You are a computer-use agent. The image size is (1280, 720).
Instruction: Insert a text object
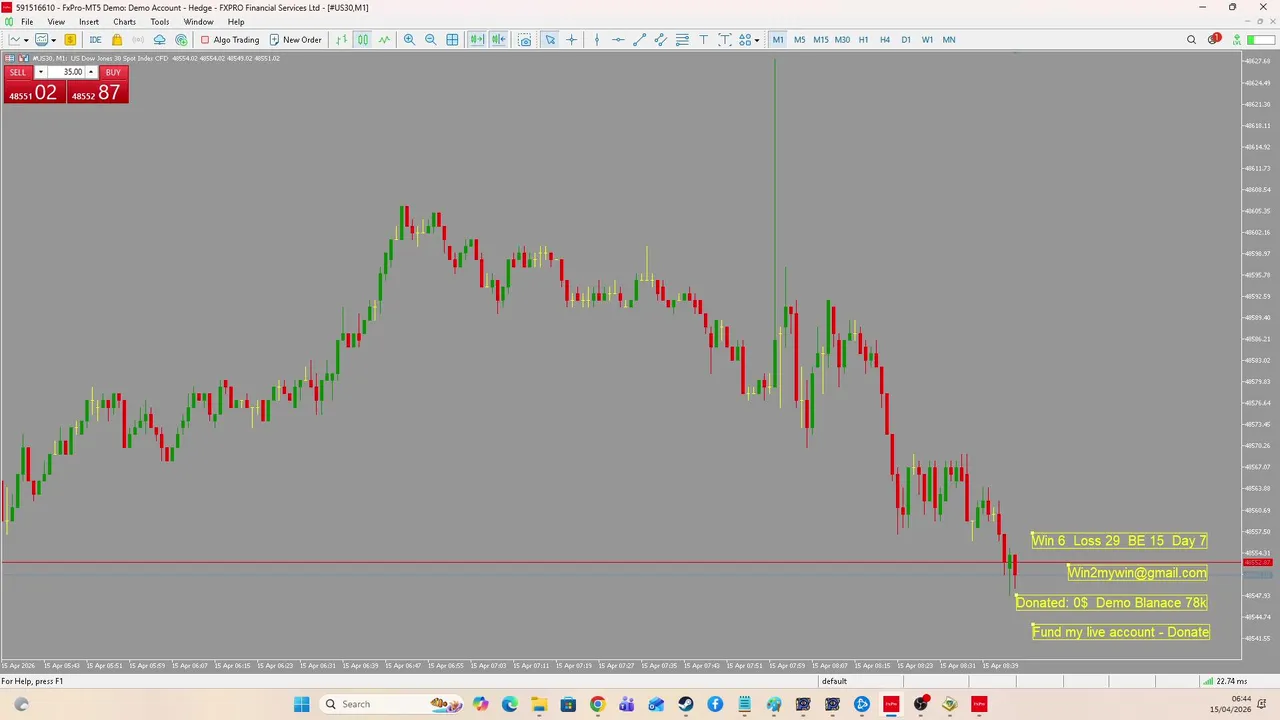(703, 40)
